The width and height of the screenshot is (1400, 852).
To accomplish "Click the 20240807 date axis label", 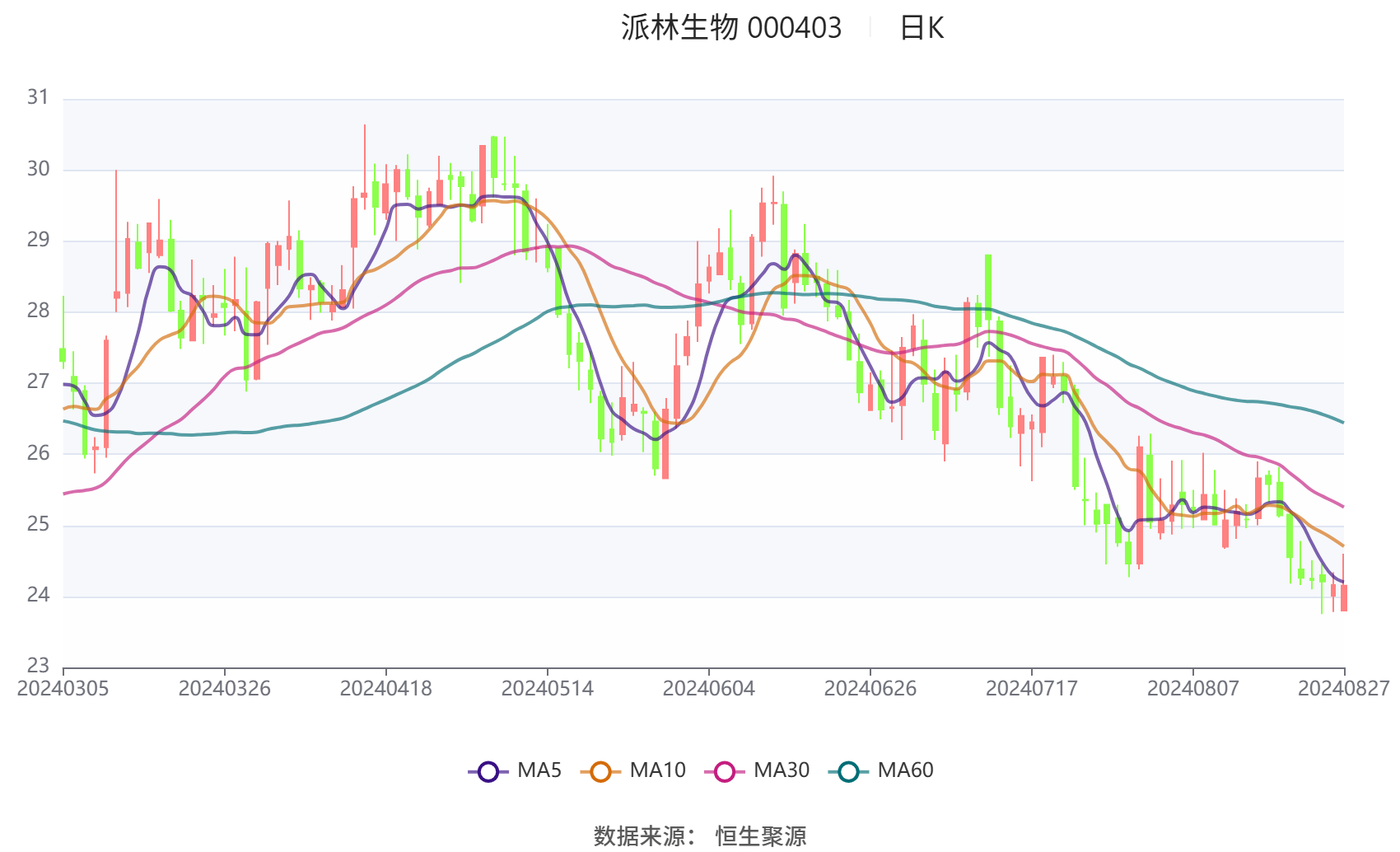I will coord(1192,689).
